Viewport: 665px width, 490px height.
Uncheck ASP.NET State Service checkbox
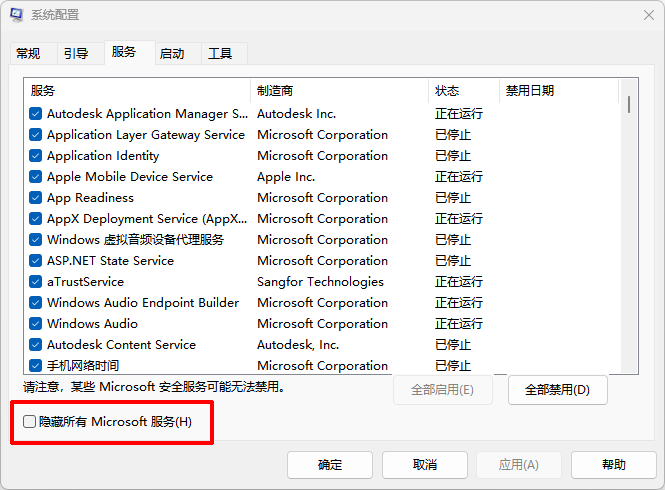36,260
